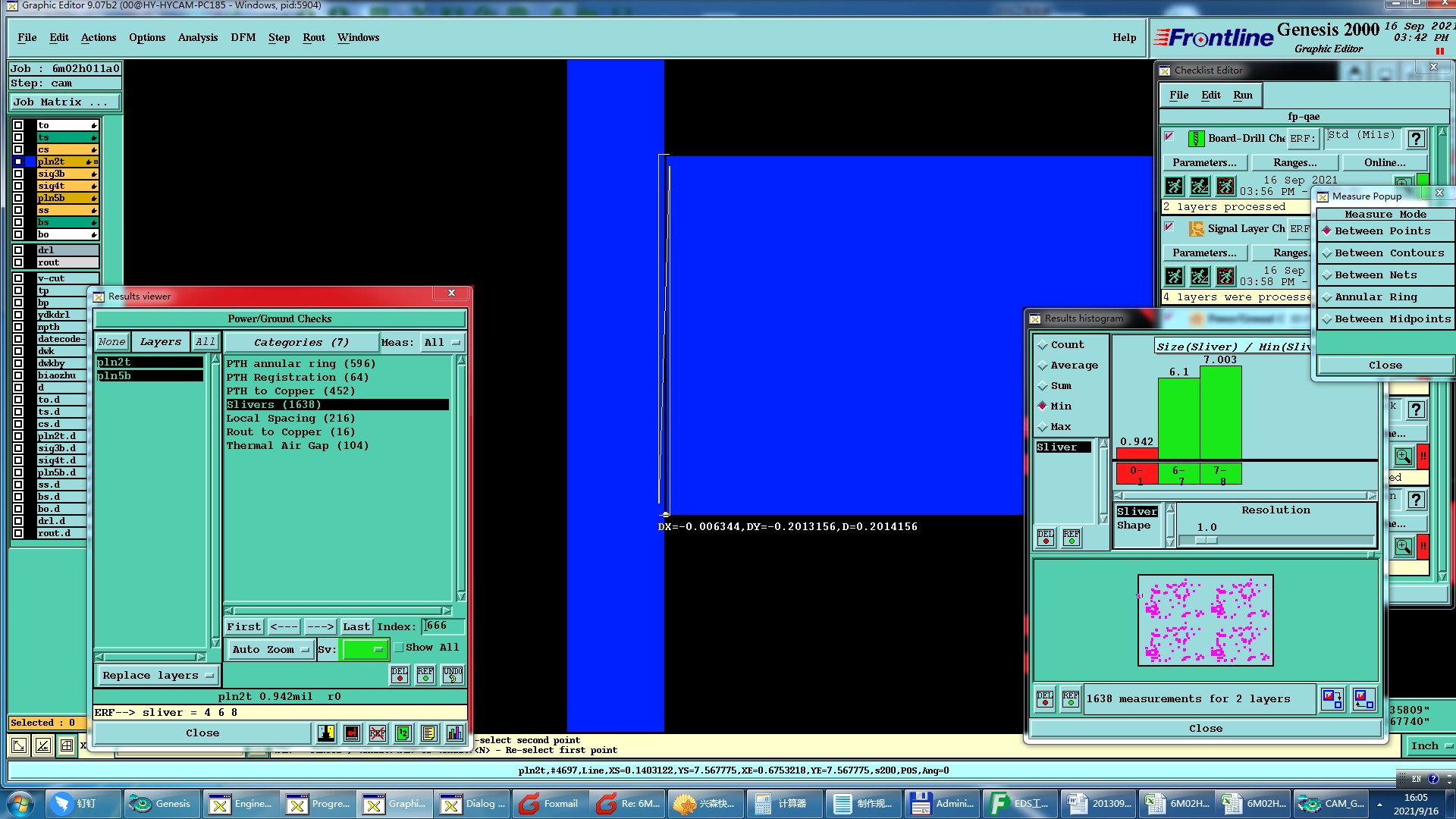Click the Last result button
Image resolution: width=1456 pixels, height=819 pixels.
356,627
